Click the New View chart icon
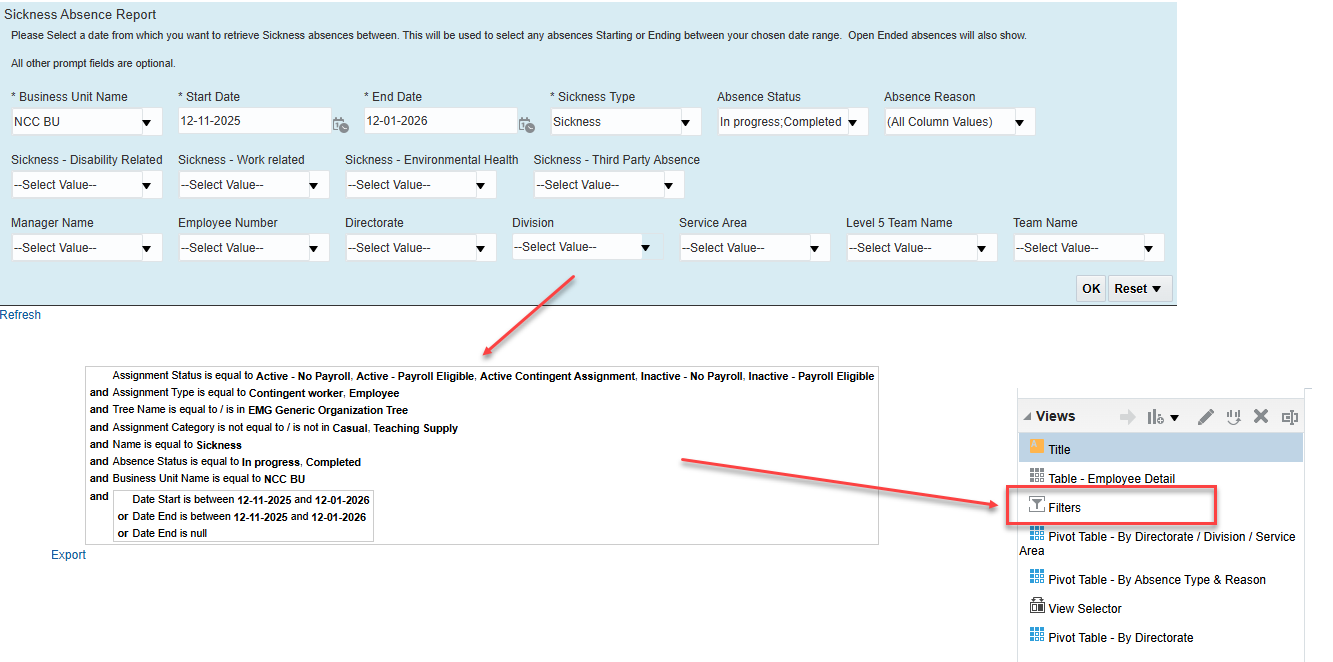This screenshot has width=1333, height=662. coord(1156,417)
